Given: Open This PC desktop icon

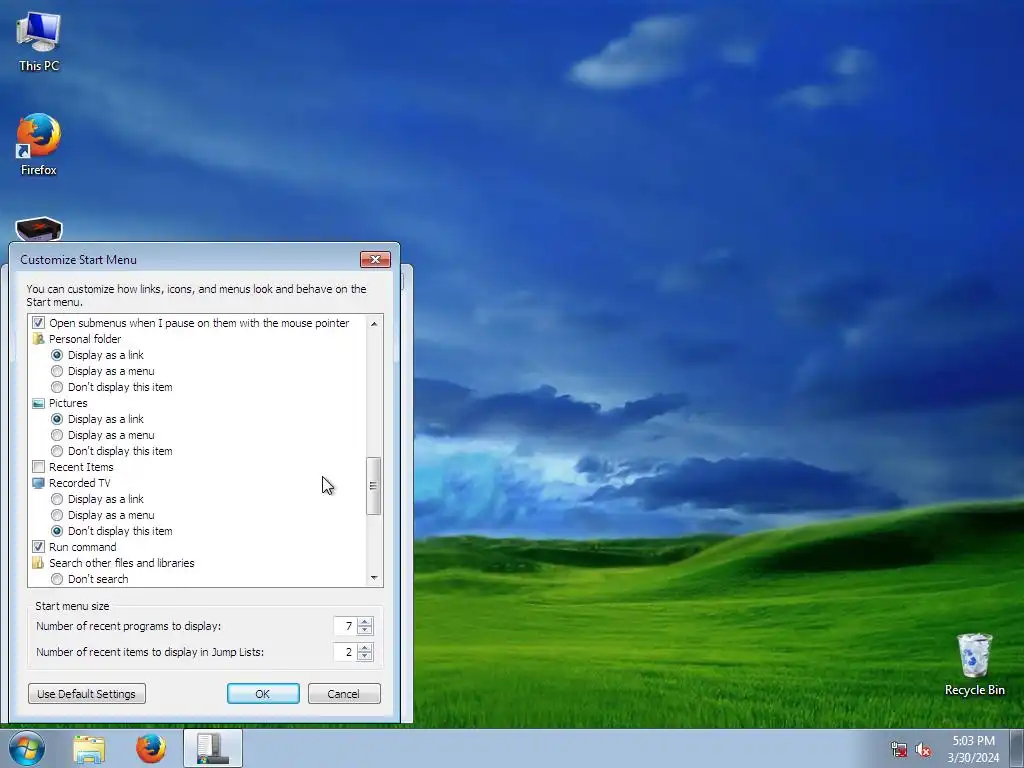Looking at the screenshot, I should (39, 42).
